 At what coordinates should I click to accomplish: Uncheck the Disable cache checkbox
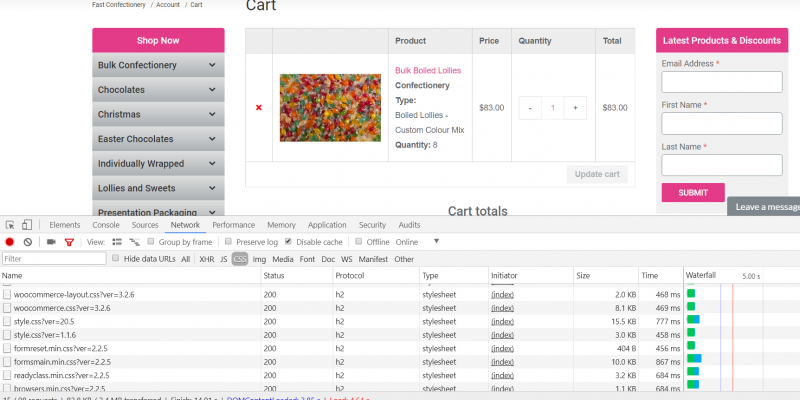288,241
